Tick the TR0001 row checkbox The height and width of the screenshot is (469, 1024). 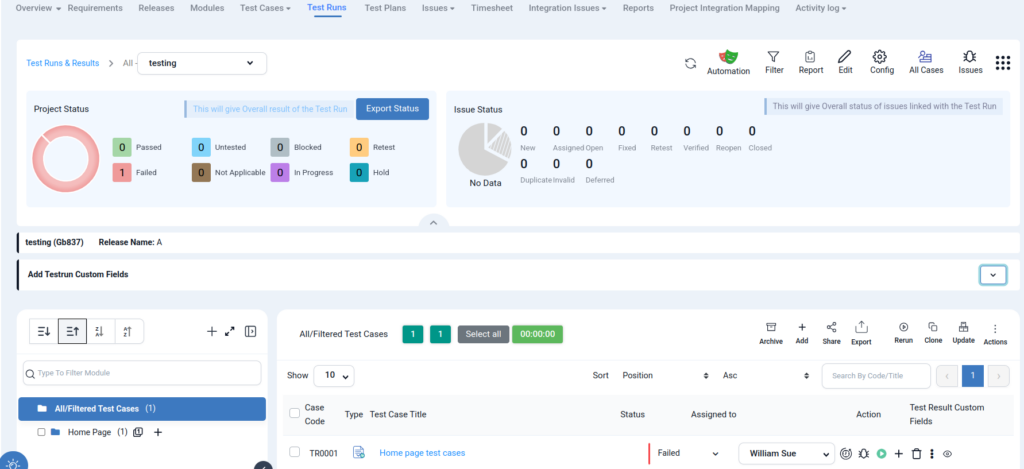click(294, 452)
